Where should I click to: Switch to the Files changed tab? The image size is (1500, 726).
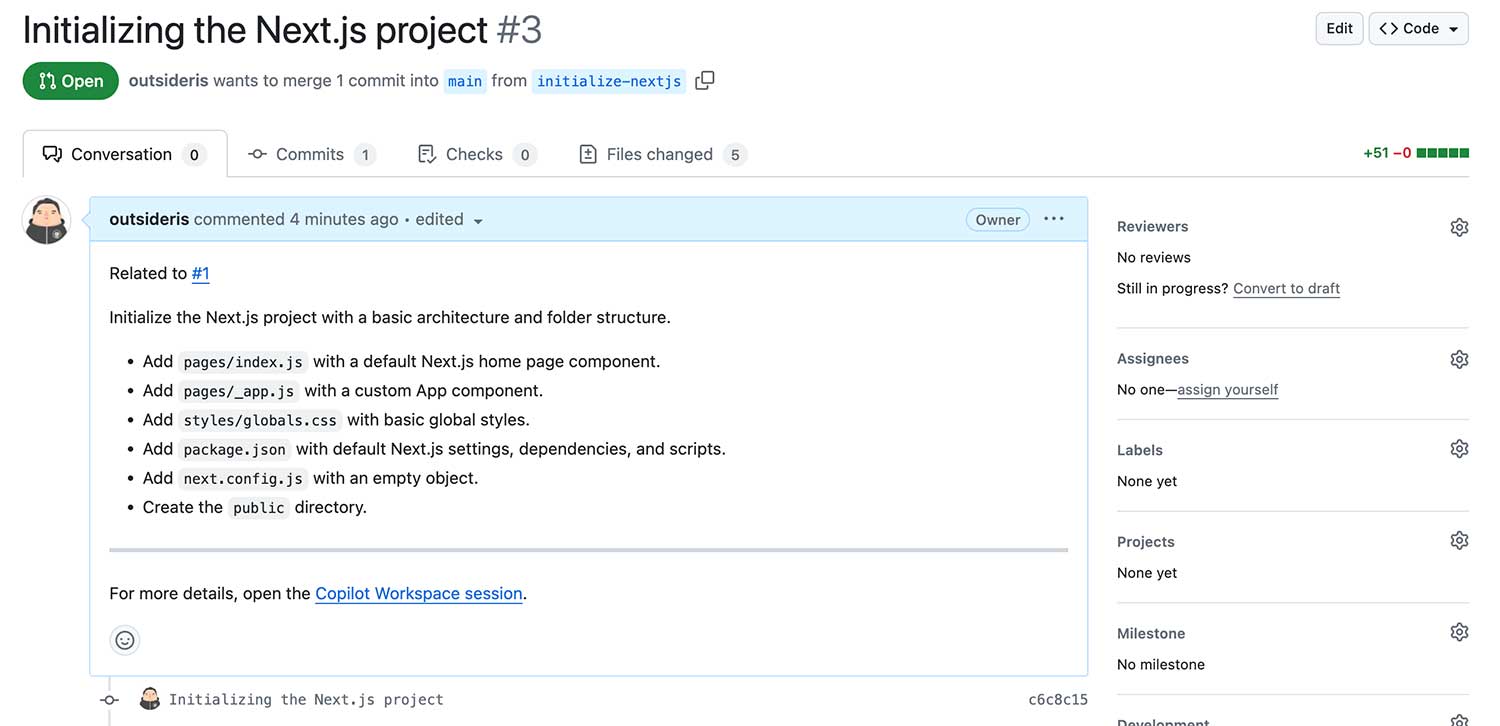click(662, 154)
